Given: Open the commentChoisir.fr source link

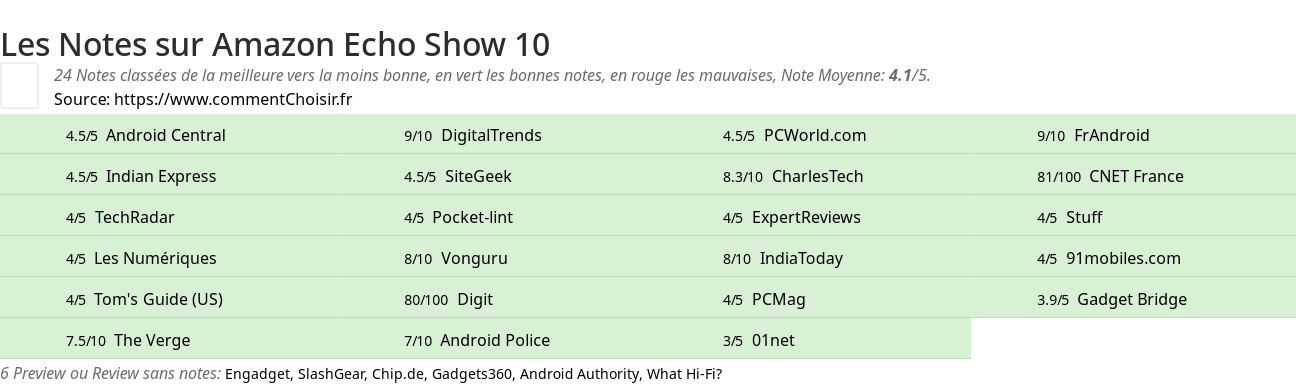Looking at the screenshot, I should [233, 99].
